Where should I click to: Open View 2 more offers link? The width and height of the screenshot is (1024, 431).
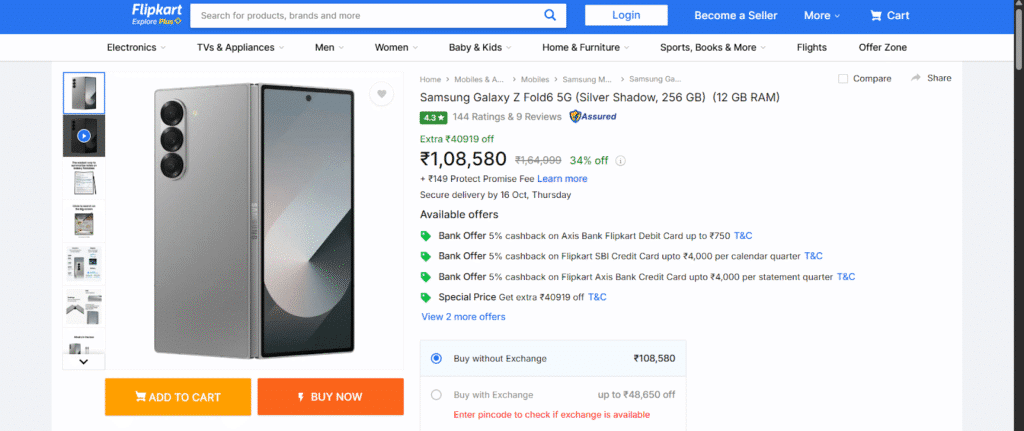coord(463,317)
